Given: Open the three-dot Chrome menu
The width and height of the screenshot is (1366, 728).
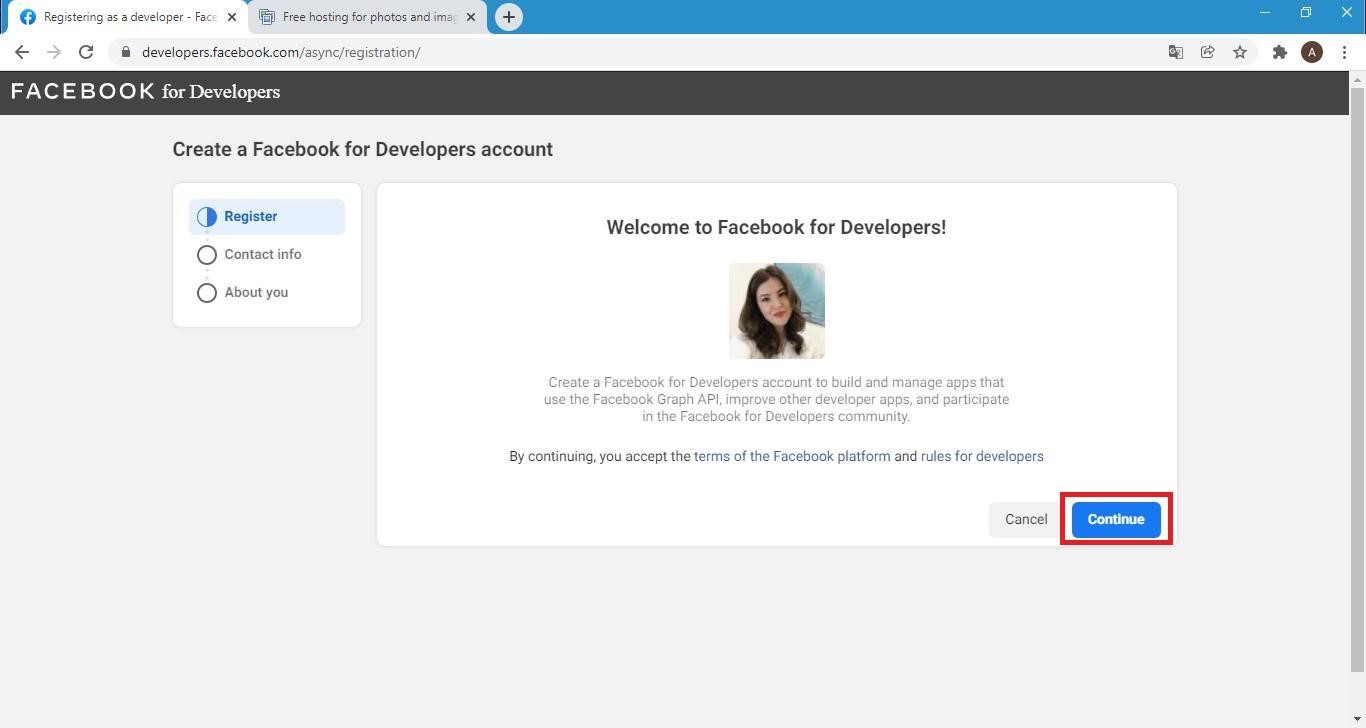Looking at the screenshot, I should coord(1345,52).
